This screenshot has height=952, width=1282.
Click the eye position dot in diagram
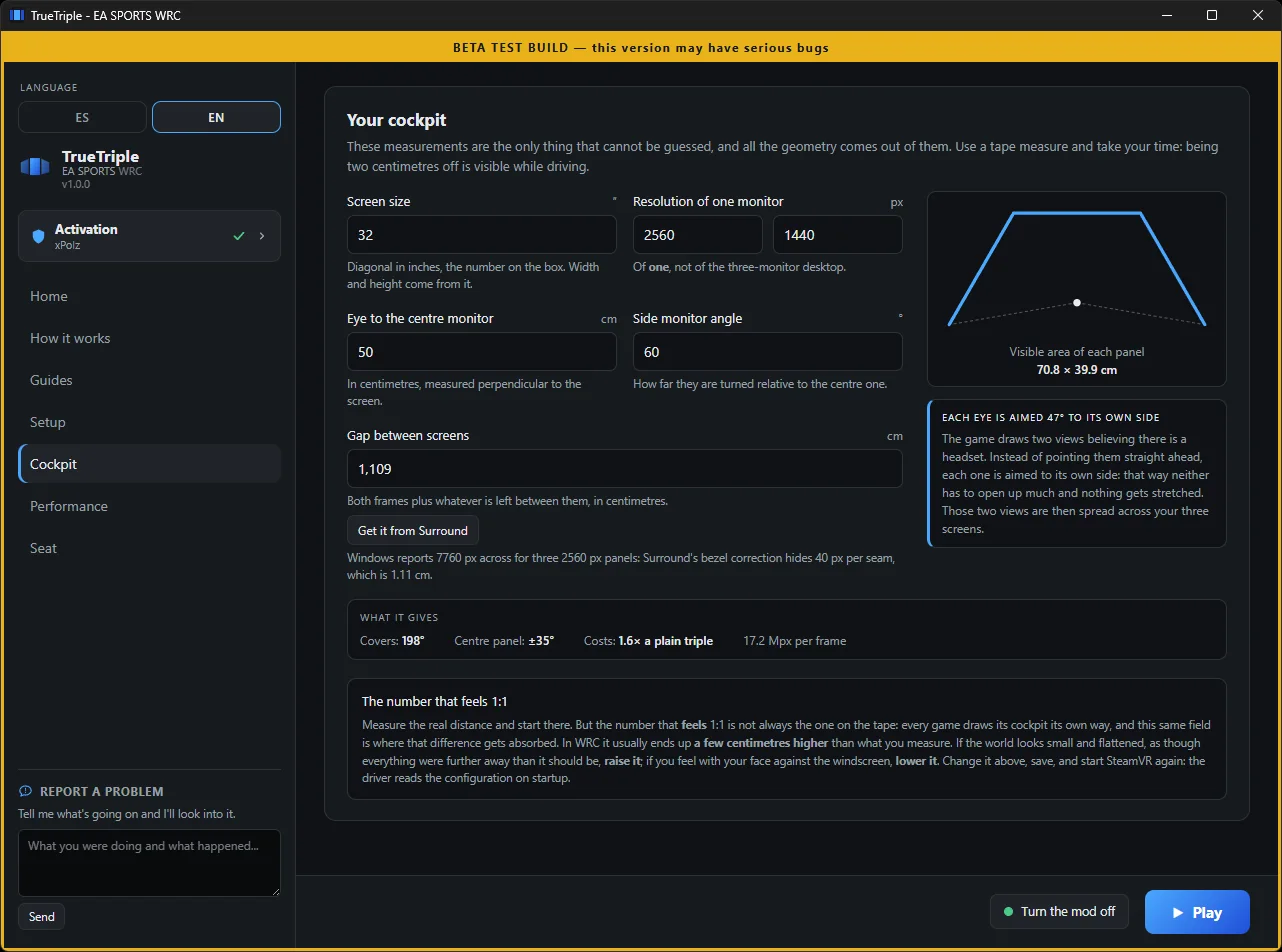[x=1077, y=302]
